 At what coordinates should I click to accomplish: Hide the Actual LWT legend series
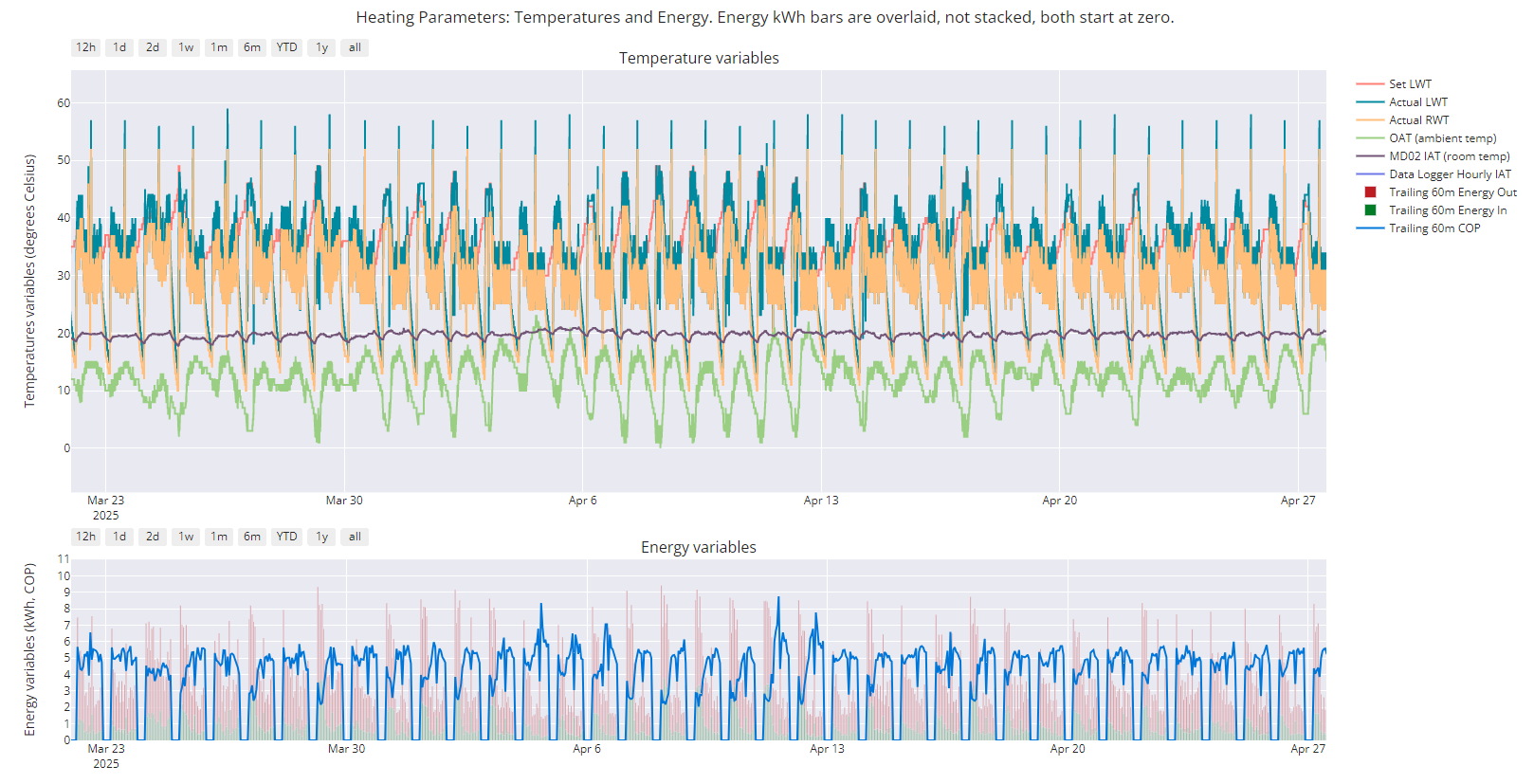coord(1417,102)
